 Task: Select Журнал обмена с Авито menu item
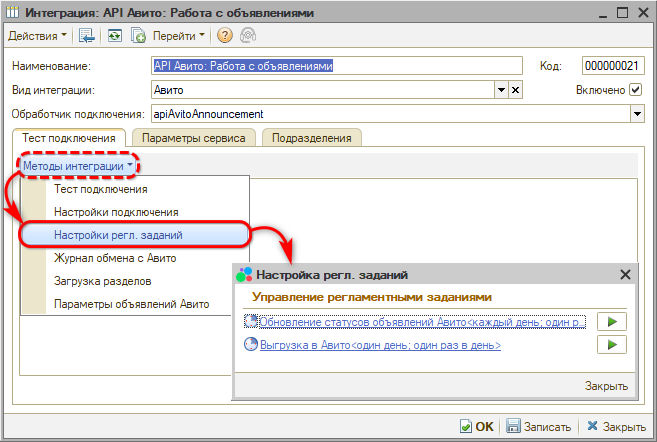pos(115,257)
